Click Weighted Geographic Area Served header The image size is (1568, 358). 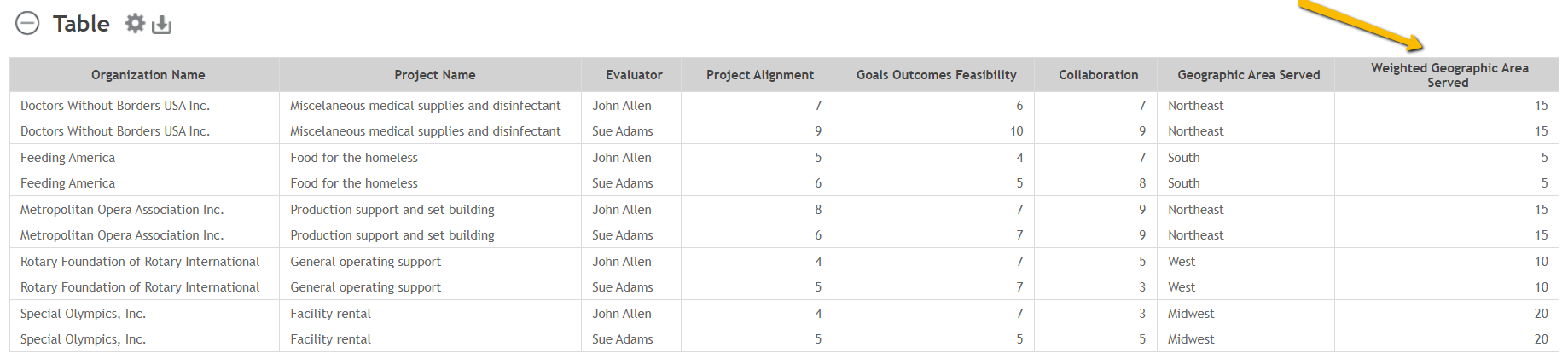[1449, 75]
